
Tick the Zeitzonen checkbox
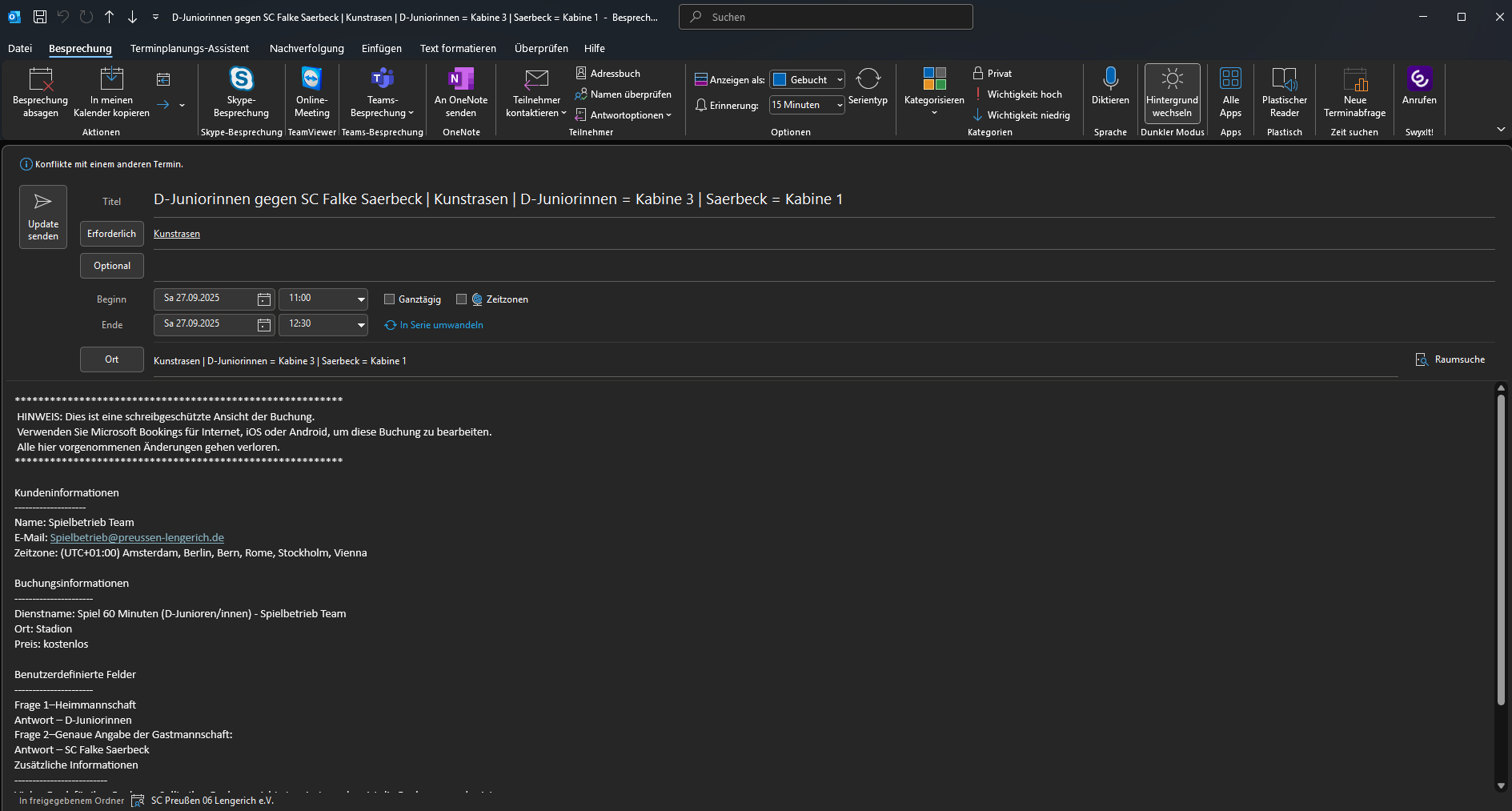point(461,299)
